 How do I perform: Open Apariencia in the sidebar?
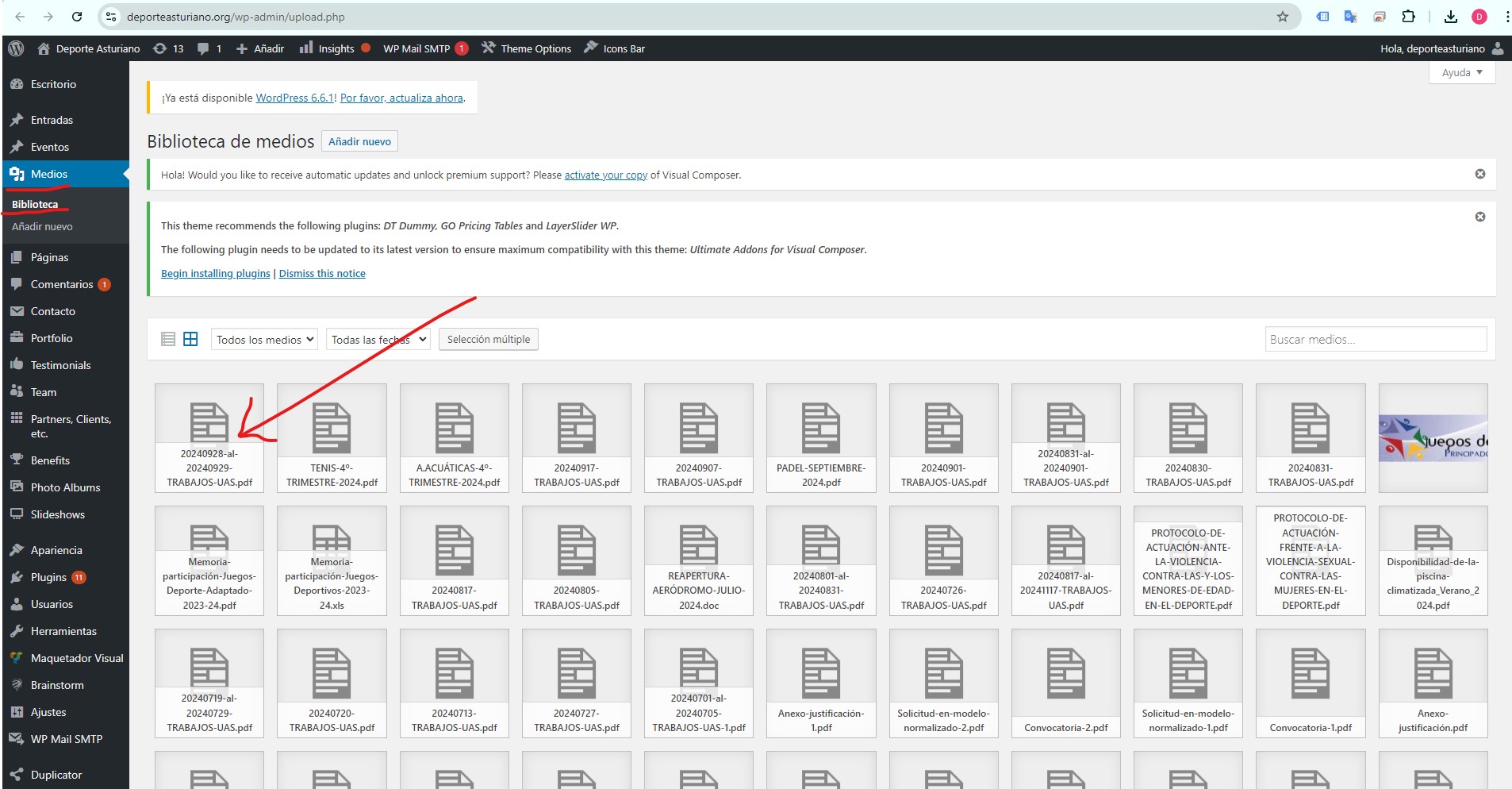[65, 550]
